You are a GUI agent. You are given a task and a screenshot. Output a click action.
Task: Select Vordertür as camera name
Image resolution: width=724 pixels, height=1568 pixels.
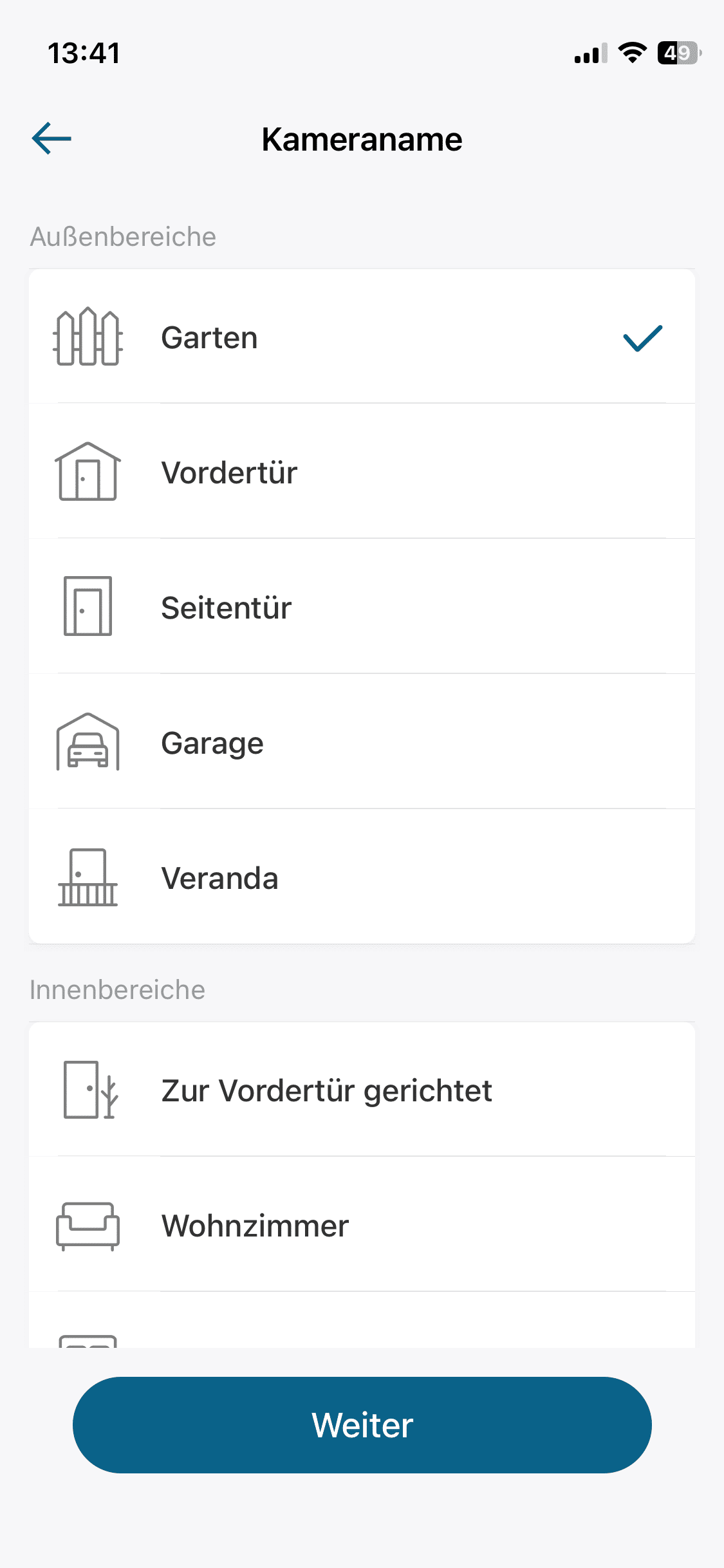point(229,473)
